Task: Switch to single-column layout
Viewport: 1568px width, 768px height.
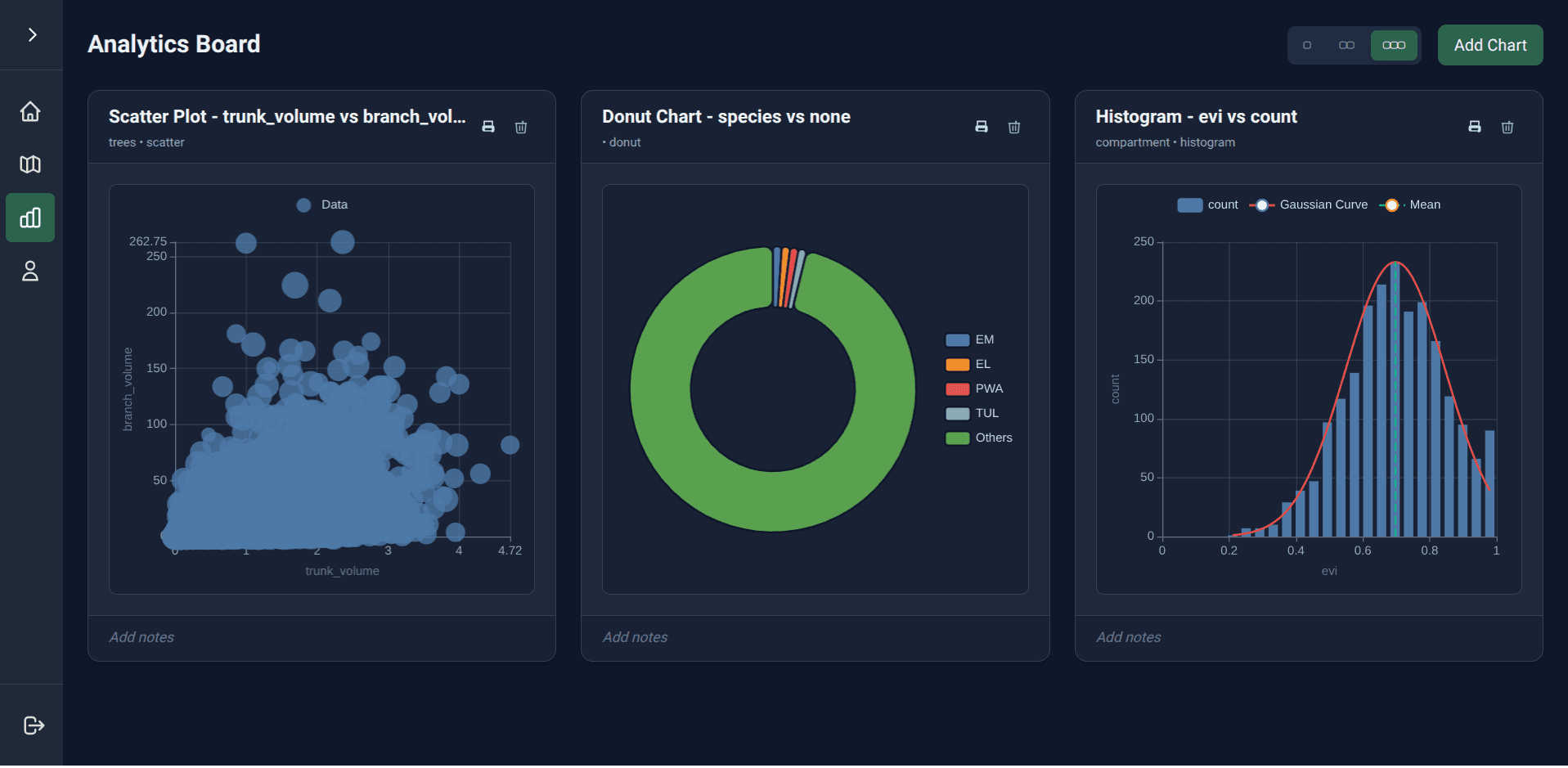Action: pos(1307,45)
